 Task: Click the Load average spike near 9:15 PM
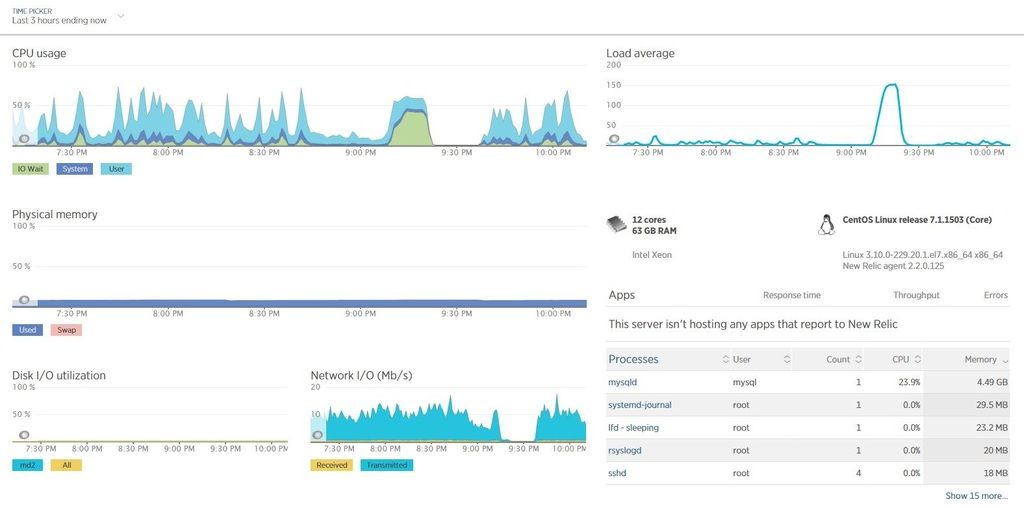pyautogui.click(x=889, y=114)
